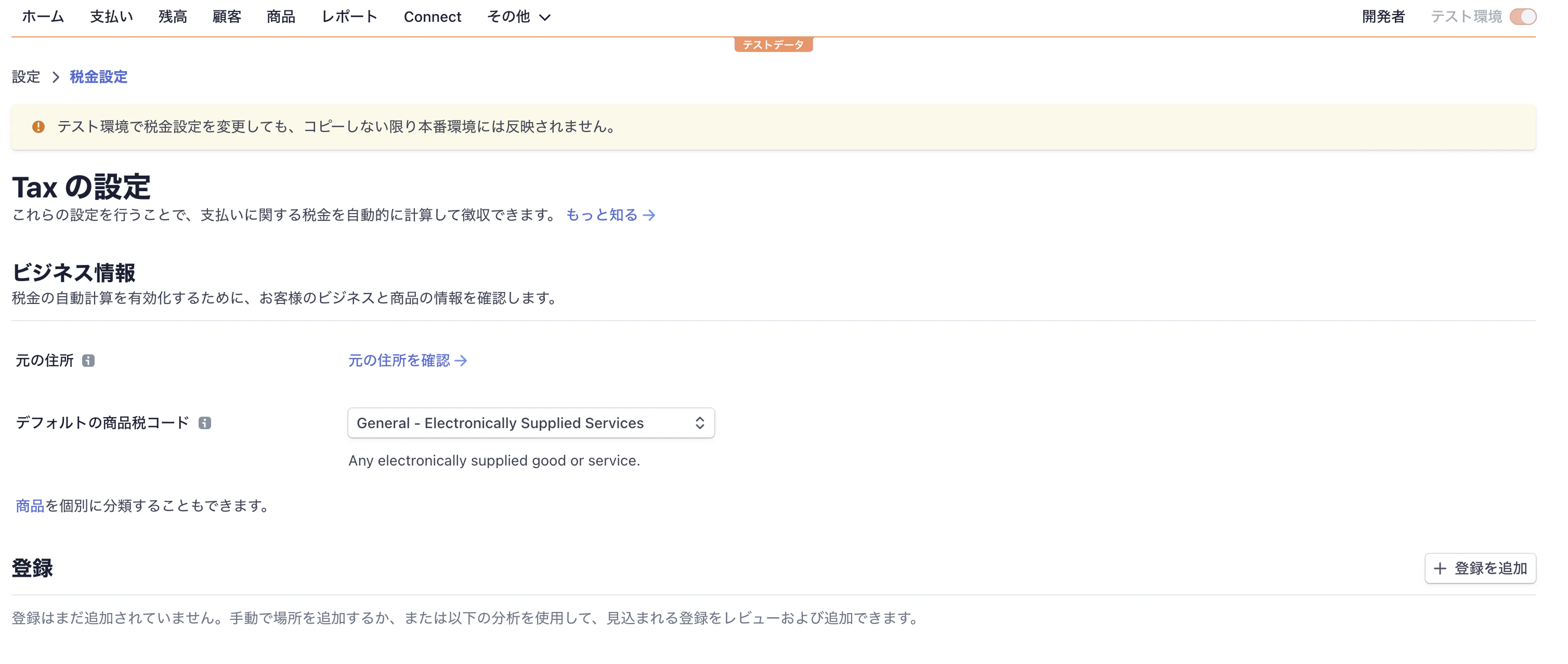Screen dimensions: 1568x664
Task: Open the product tax code dropdown
Action: pyautogui.click(x=531, y=423)
